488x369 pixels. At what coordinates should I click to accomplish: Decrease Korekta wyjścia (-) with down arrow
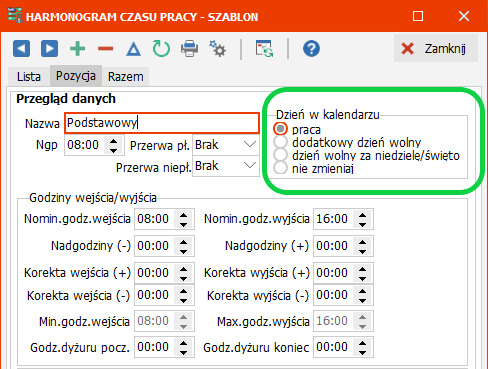(x=363, y=300)
